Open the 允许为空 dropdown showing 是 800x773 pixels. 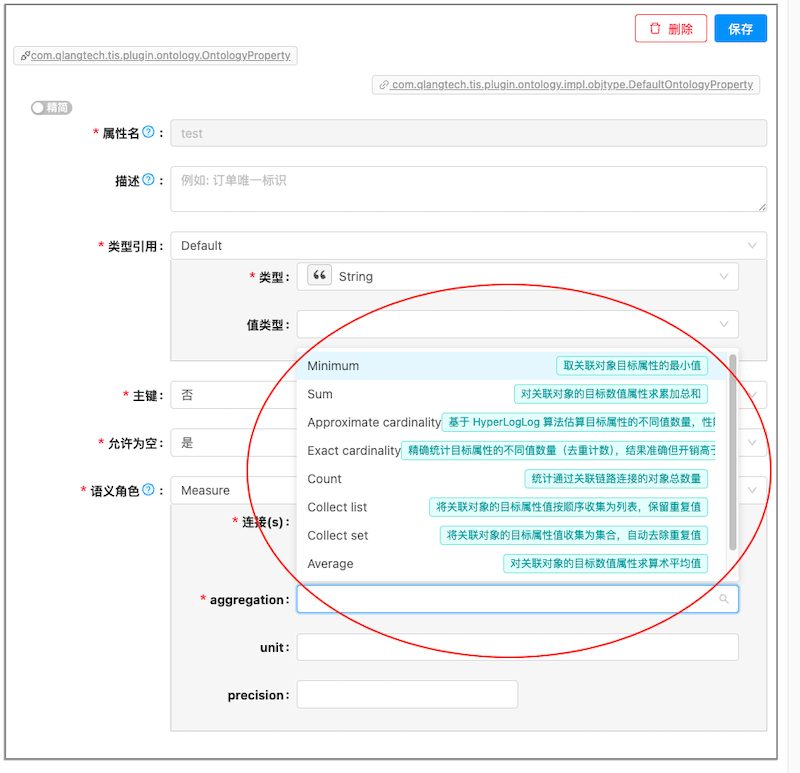468,442
